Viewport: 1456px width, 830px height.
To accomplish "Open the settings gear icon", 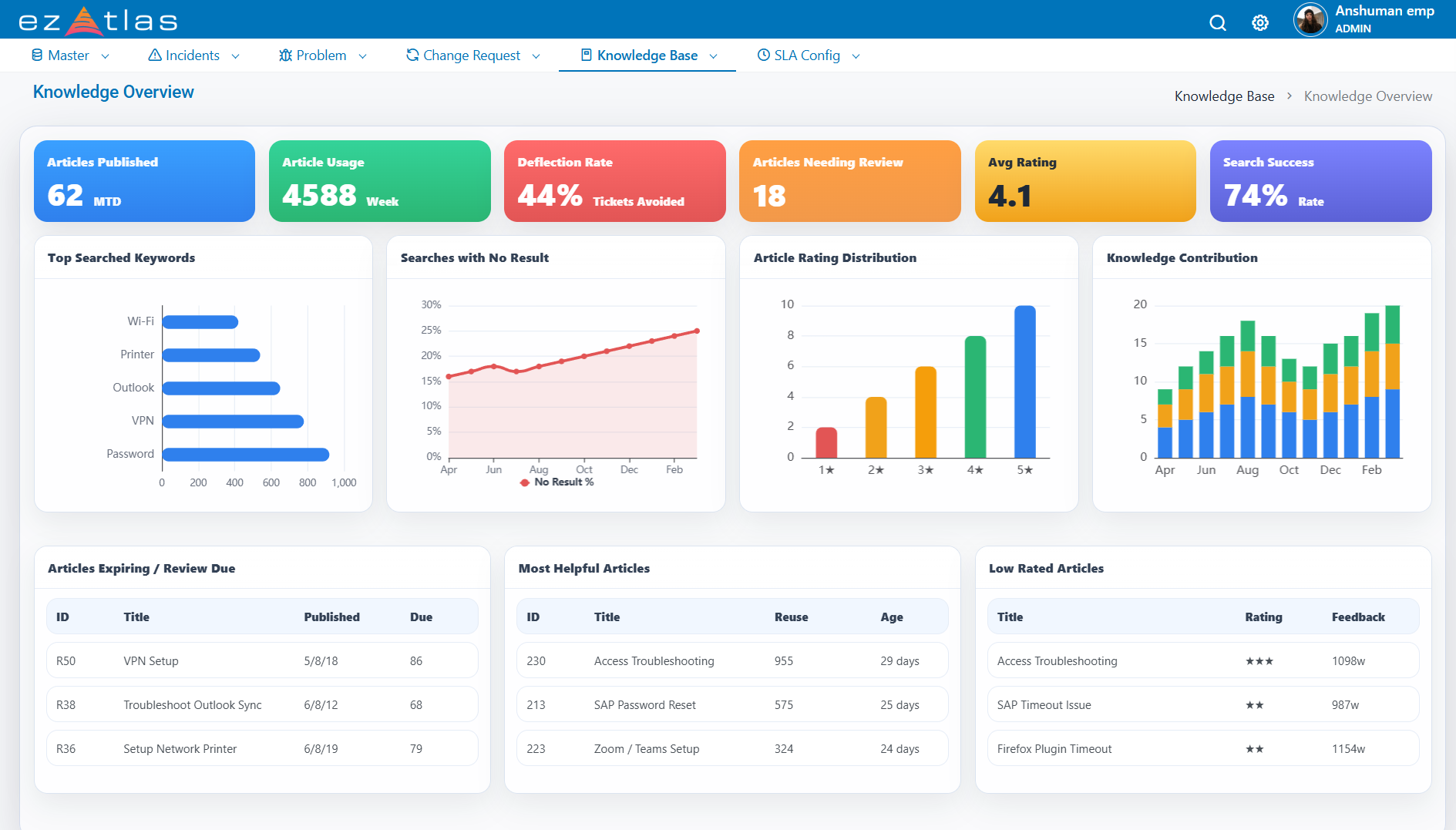I will click(1260, 23).
